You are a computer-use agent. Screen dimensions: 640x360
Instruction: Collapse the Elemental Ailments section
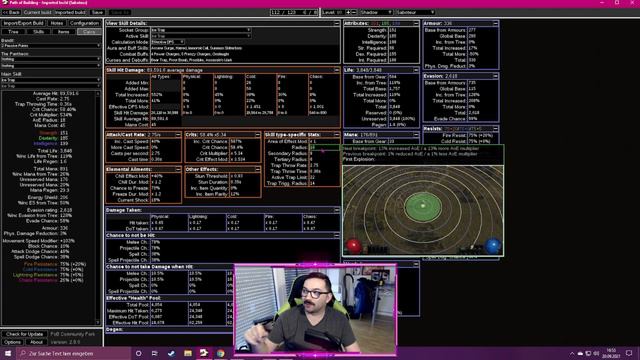click(178, 169)
